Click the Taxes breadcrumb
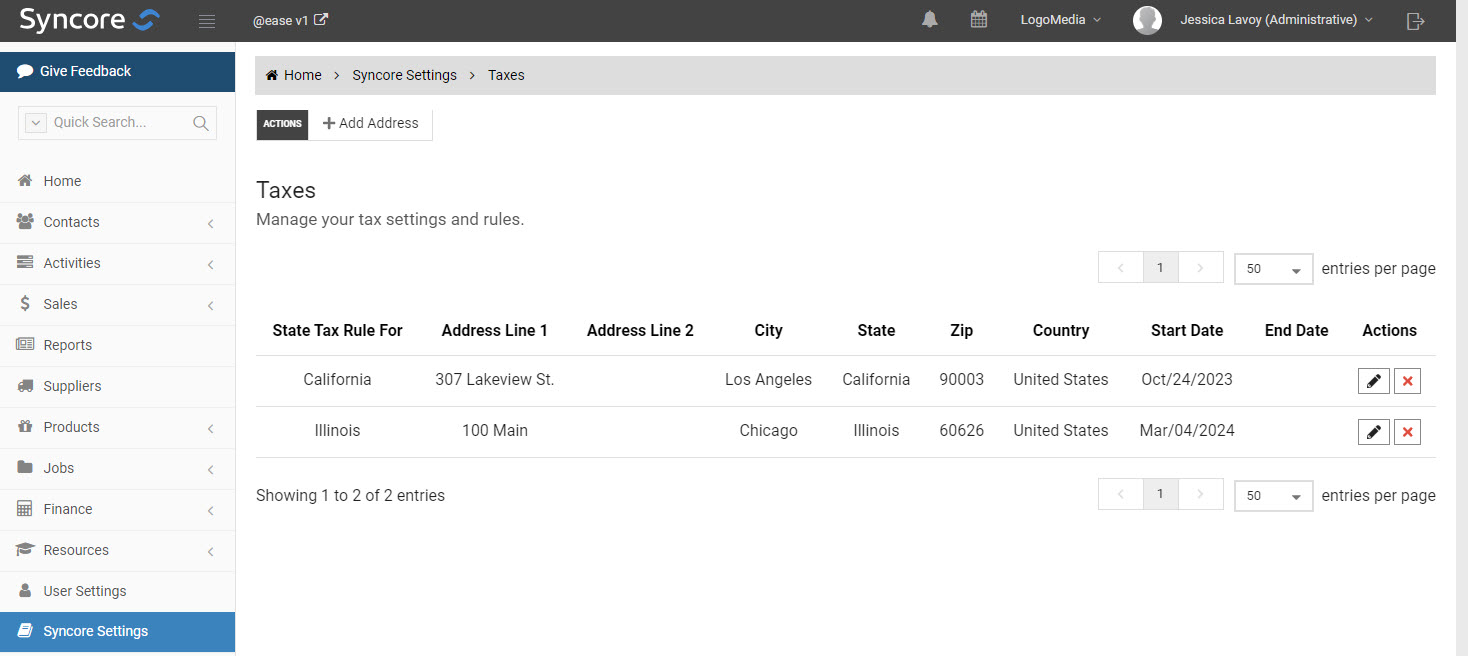The width and height of the screenshot is (1468, 656). coord(506,75)
